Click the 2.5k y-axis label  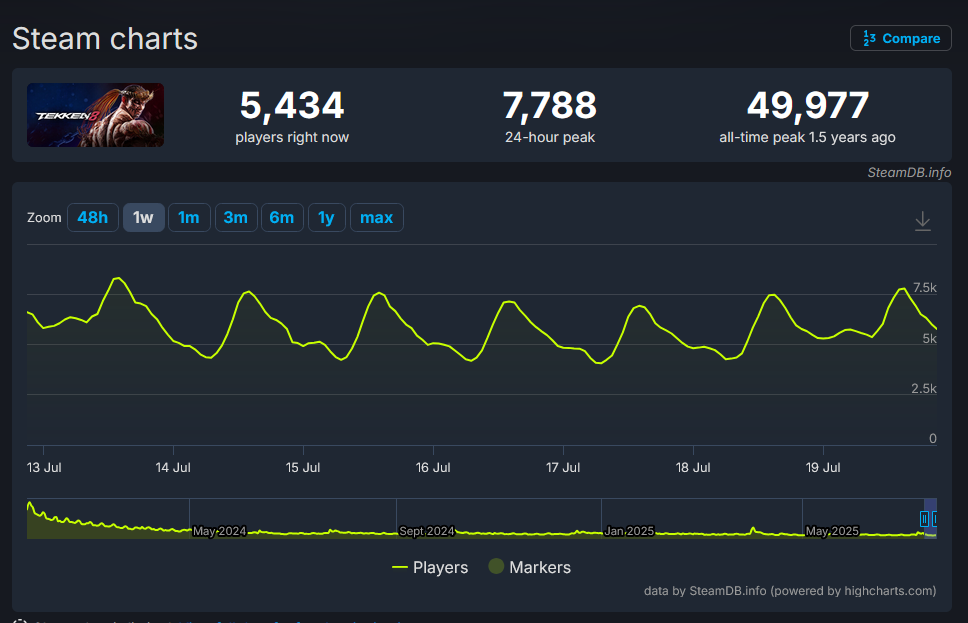coord(924,388)
